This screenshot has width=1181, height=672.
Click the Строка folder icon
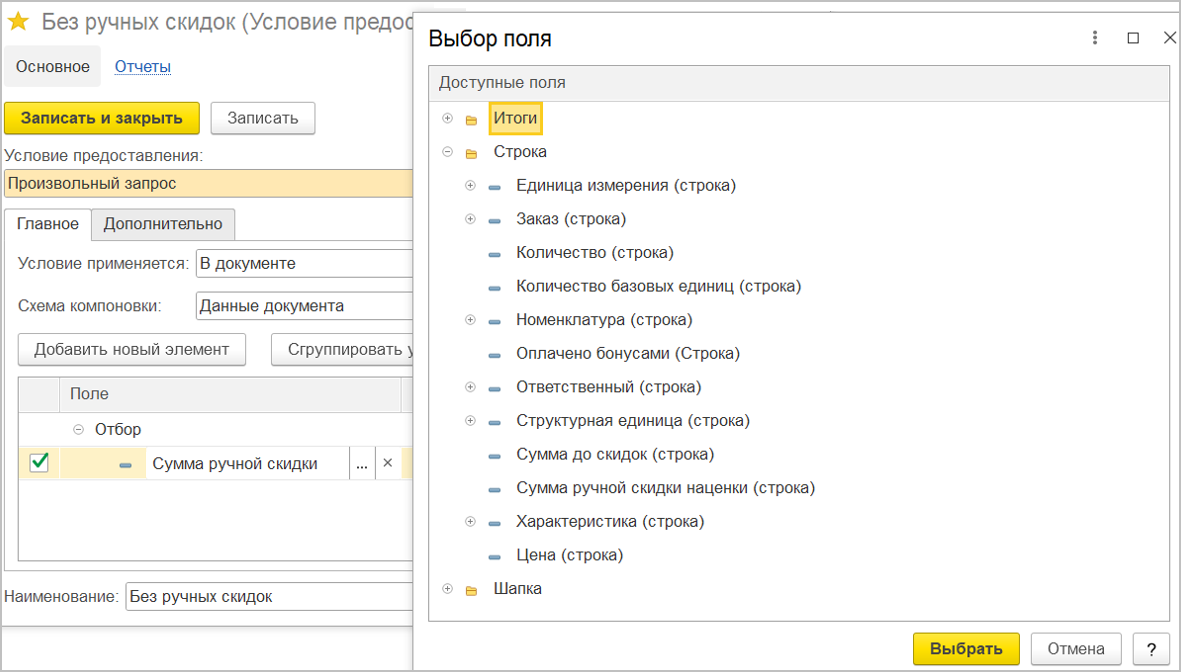point(471,153)
